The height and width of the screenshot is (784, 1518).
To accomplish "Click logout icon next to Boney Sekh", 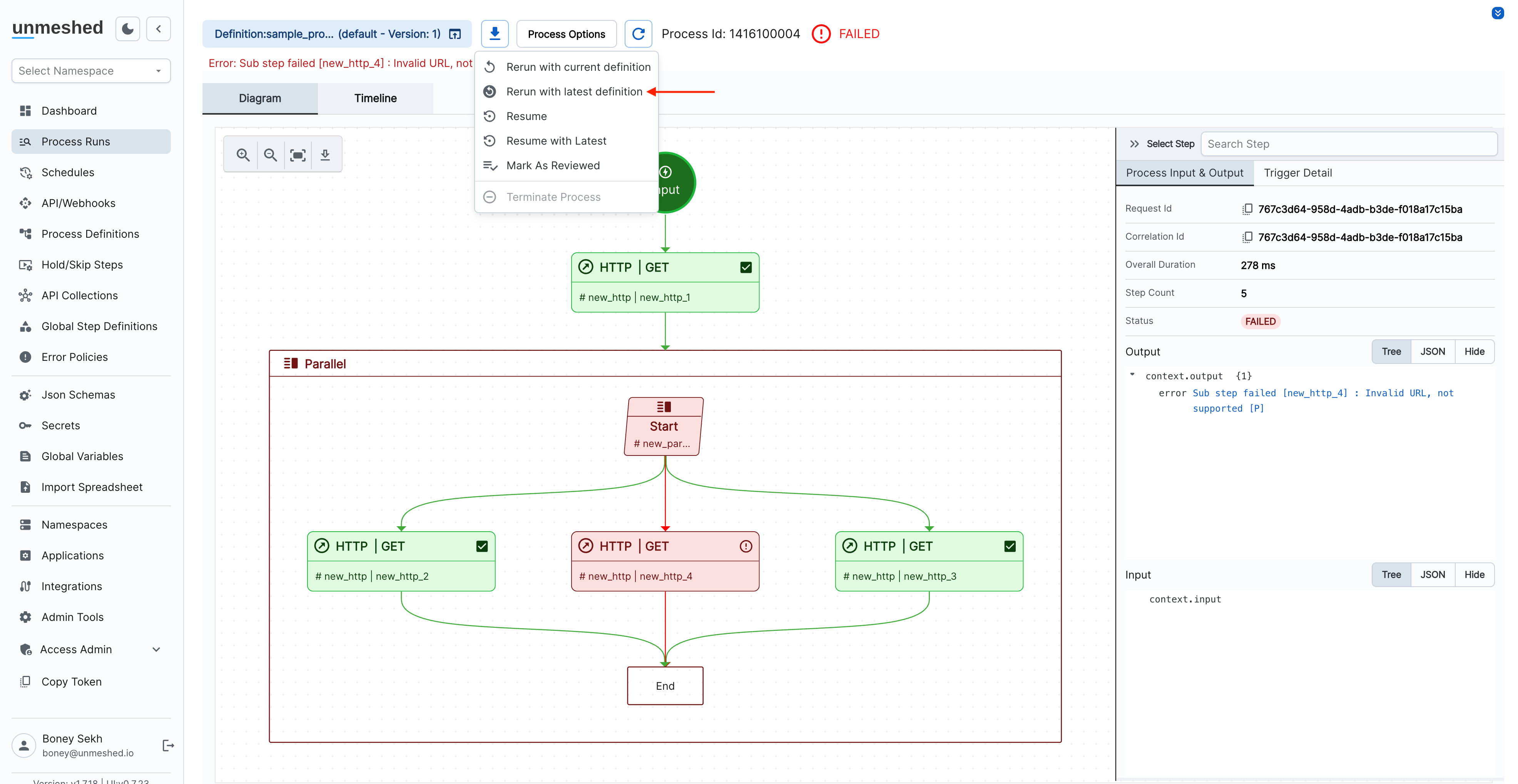I will (168, 746).
